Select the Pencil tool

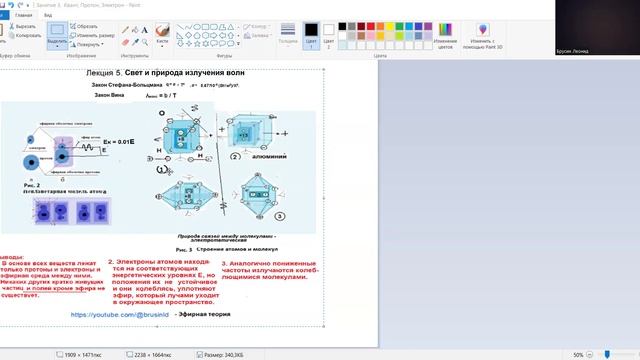(125, 30)
